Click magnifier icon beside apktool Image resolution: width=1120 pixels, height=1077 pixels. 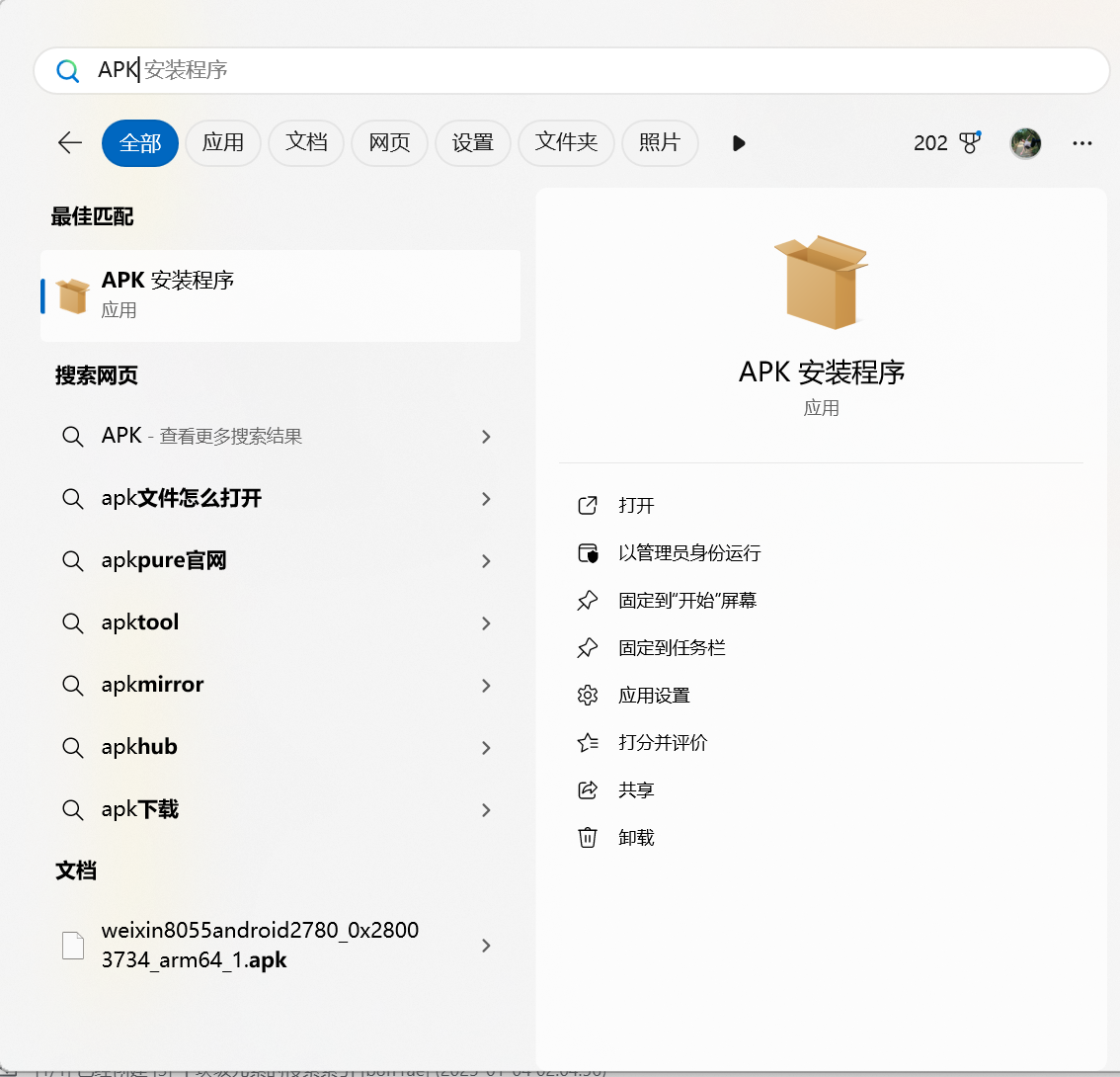pos(72,623)
